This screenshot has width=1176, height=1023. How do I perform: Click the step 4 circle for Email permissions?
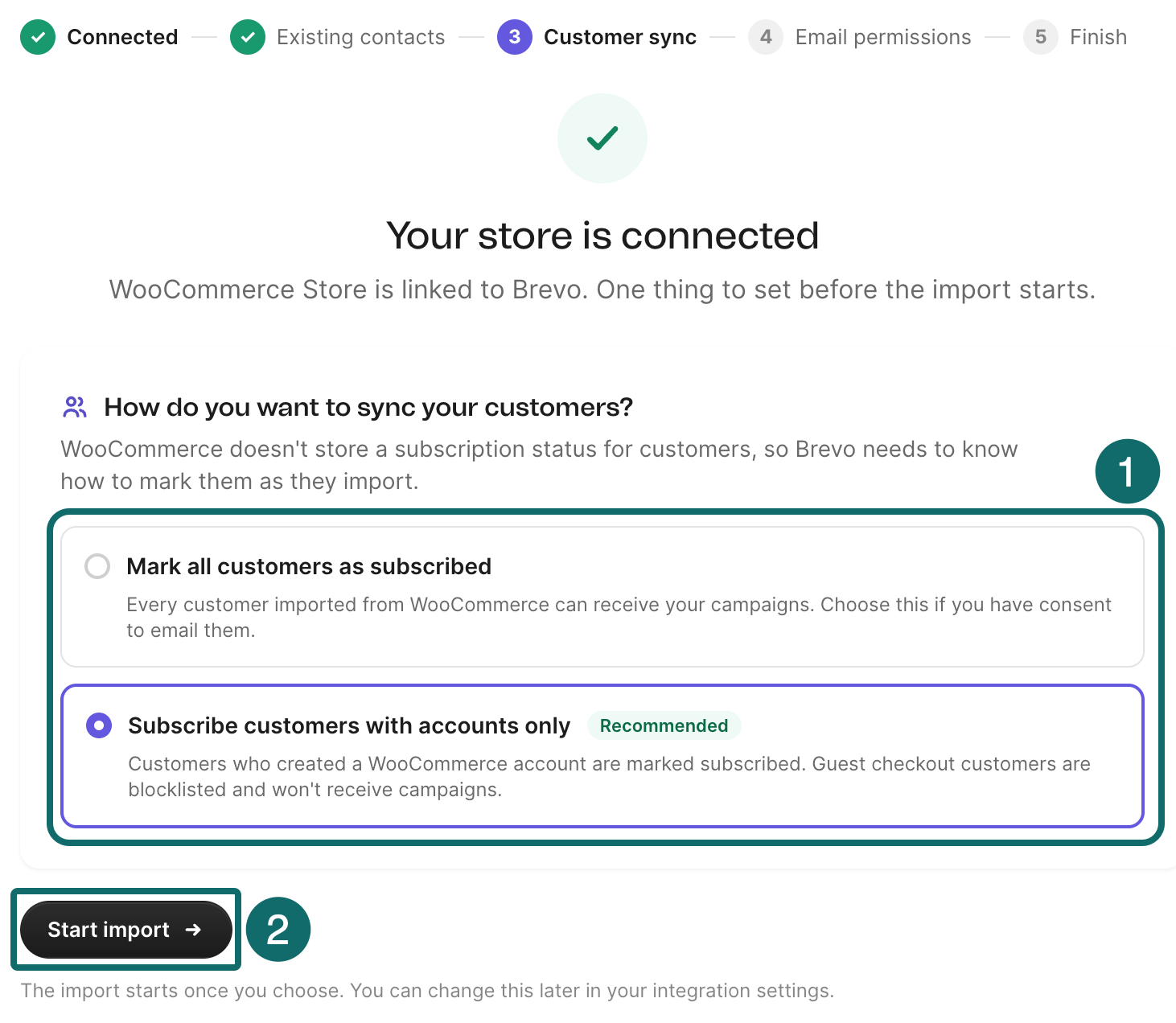tap(766, 37)
